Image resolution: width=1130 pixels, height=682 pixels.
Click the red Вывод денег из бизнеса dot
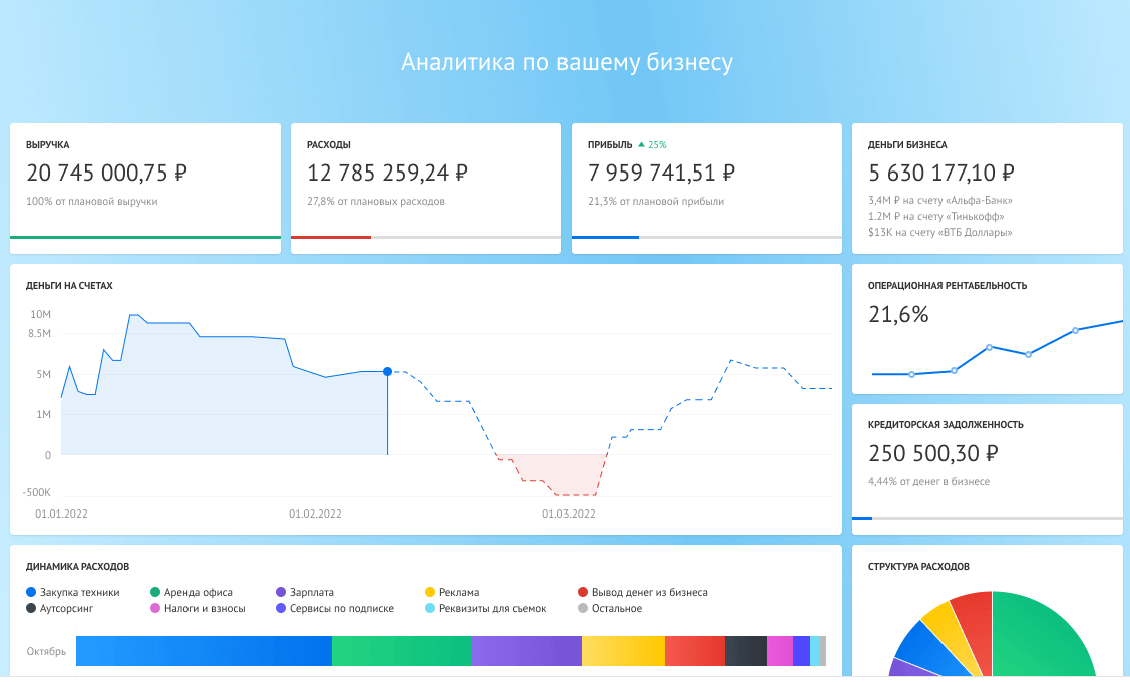tap(583, 592)
